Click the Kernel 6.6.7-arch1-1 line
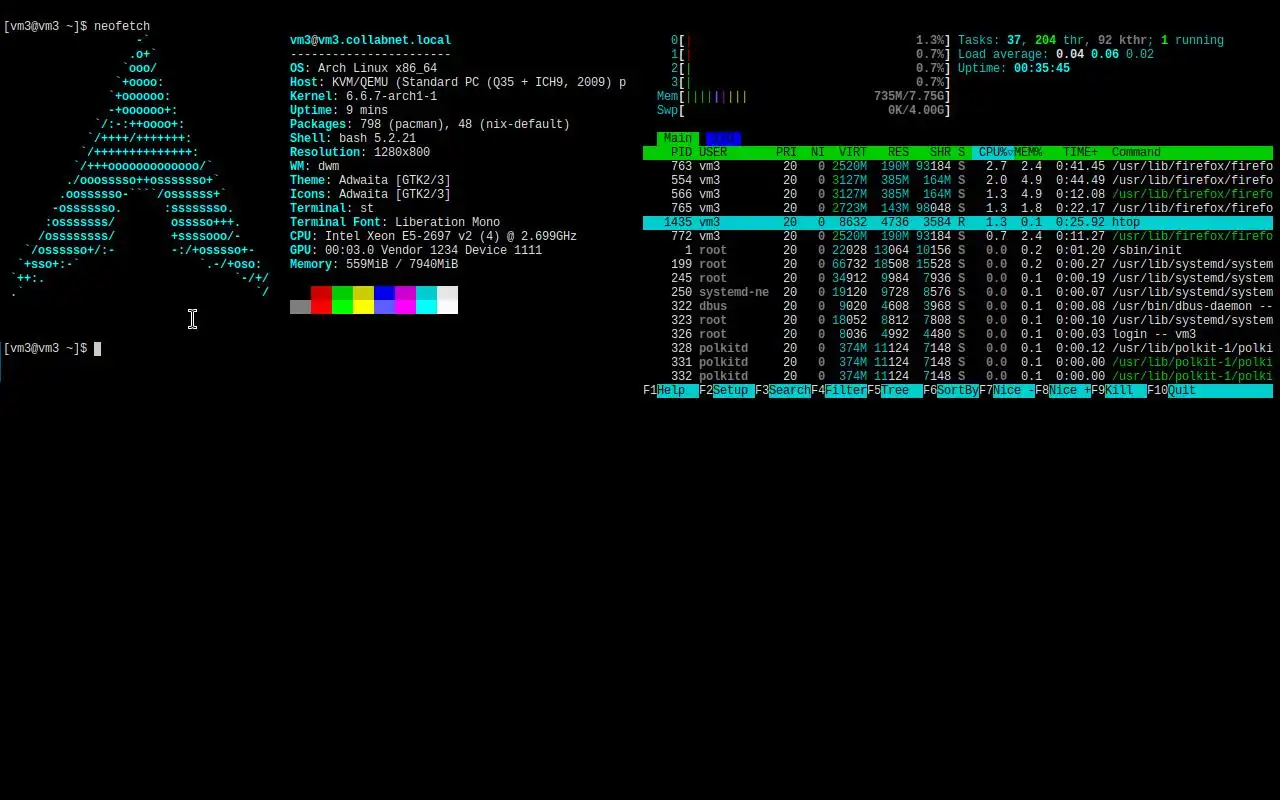The height and width of the screenshot is (800, 1280). (363, 96)
